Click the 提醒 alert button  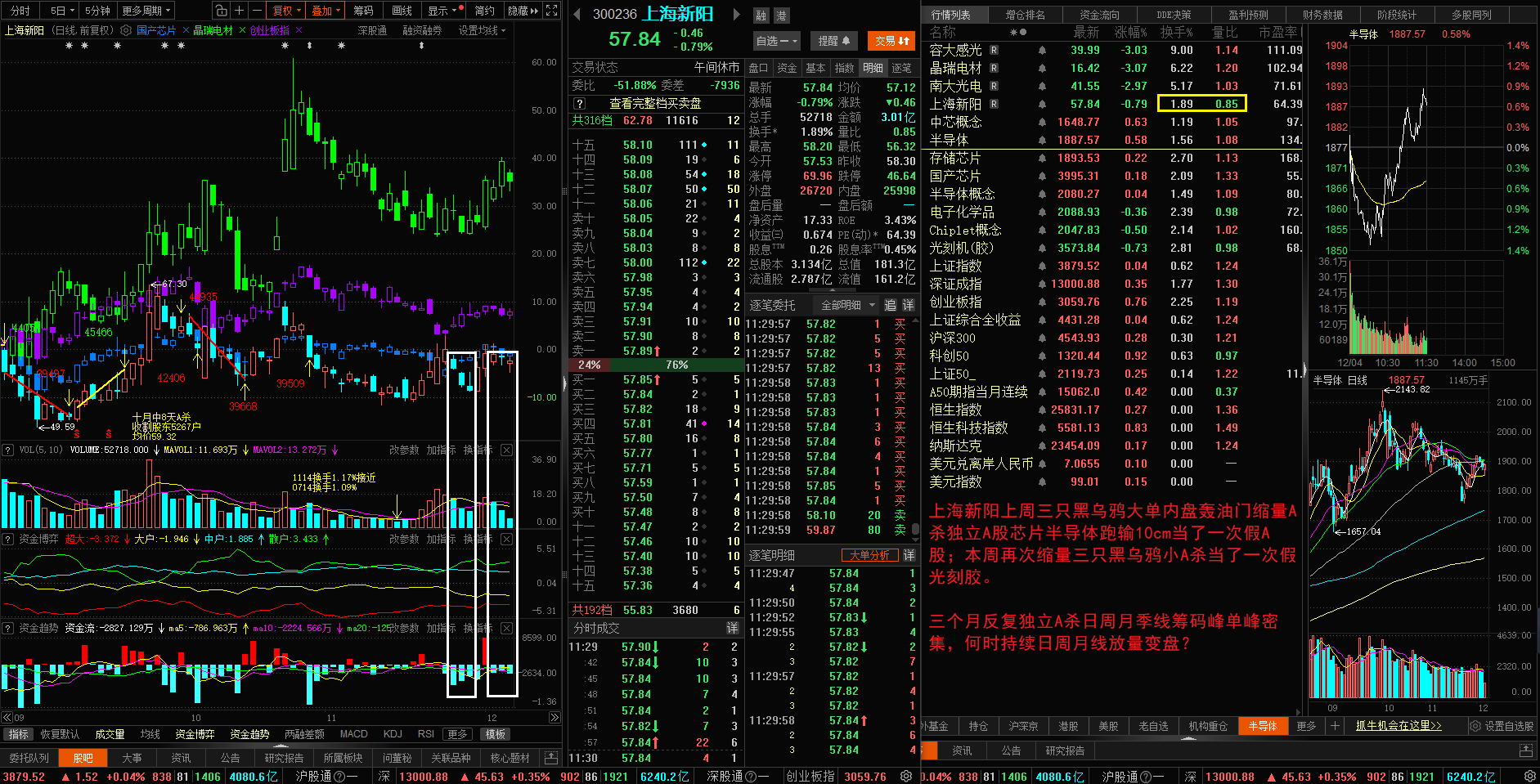point(833,40)
